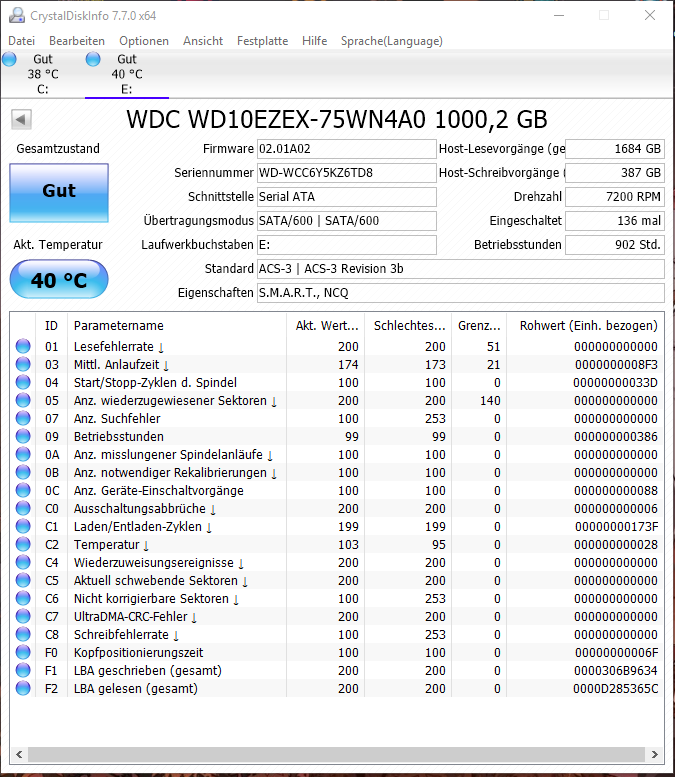This screenshot has width=675, height=777.
Task: Click the Rohwert (Einh. bezogen) column header
Action: 585,326
